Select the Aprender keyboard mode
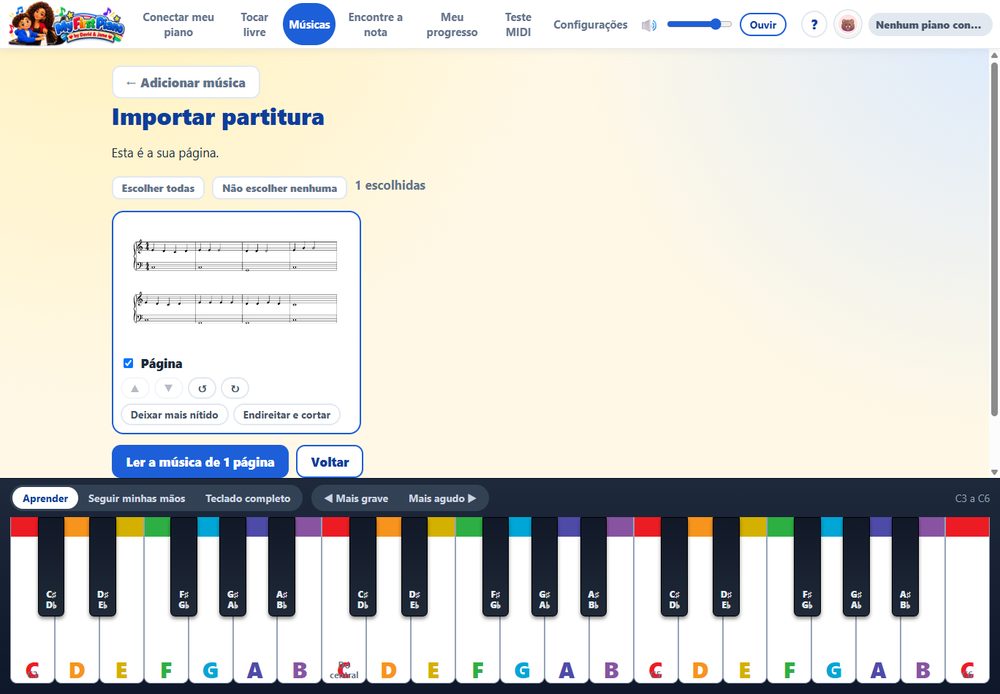The width and height of the screenshot is (1000, 694). pos(45,498)
